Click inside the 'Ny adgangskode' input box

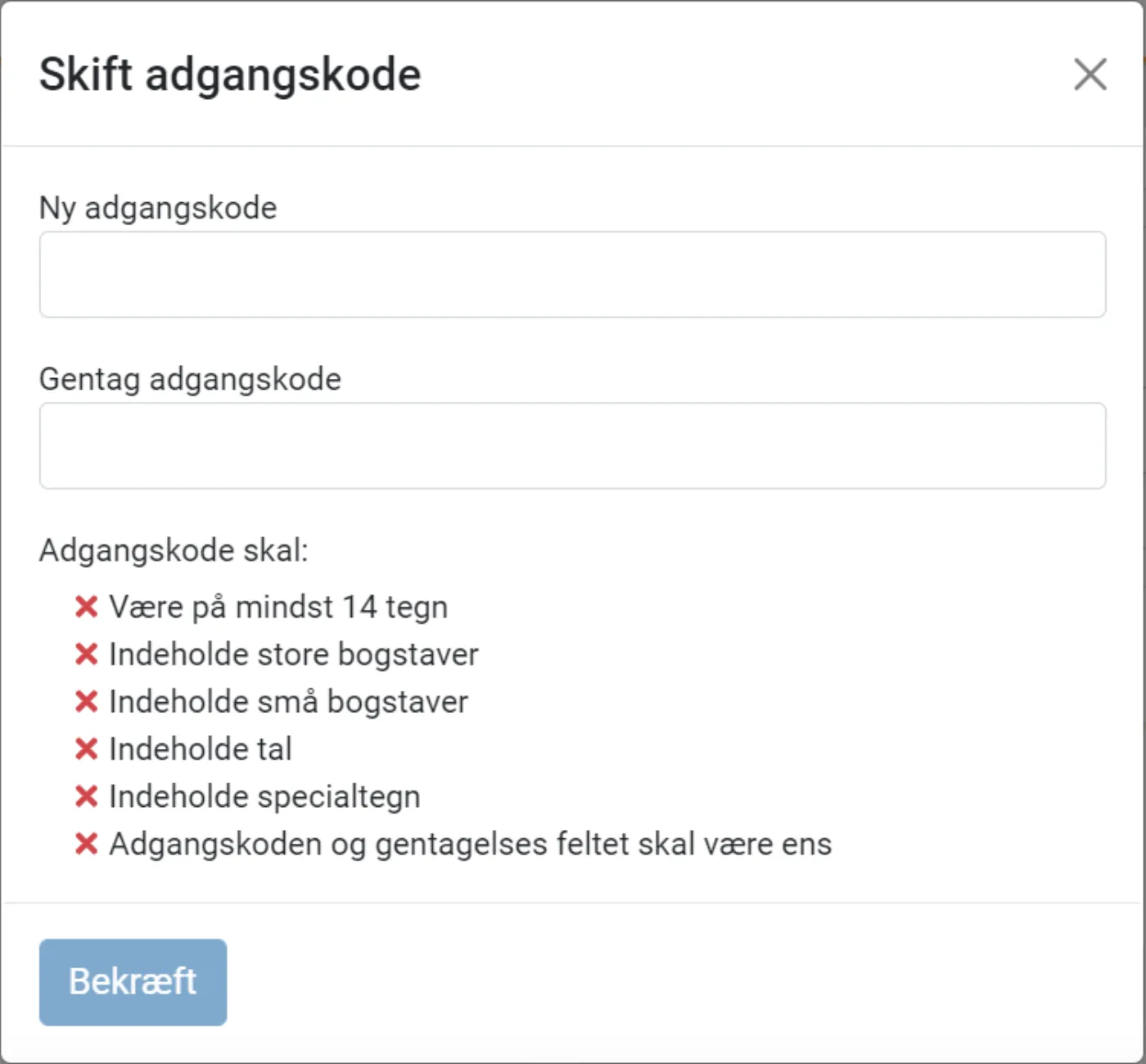pyautogui.click(x=571, y=274)
